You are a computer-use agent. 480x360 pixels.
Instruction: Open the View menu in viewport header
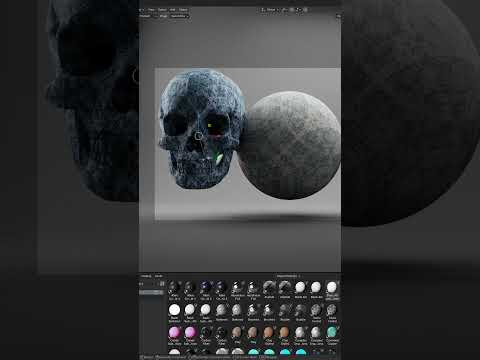click(x=151, y=10)
